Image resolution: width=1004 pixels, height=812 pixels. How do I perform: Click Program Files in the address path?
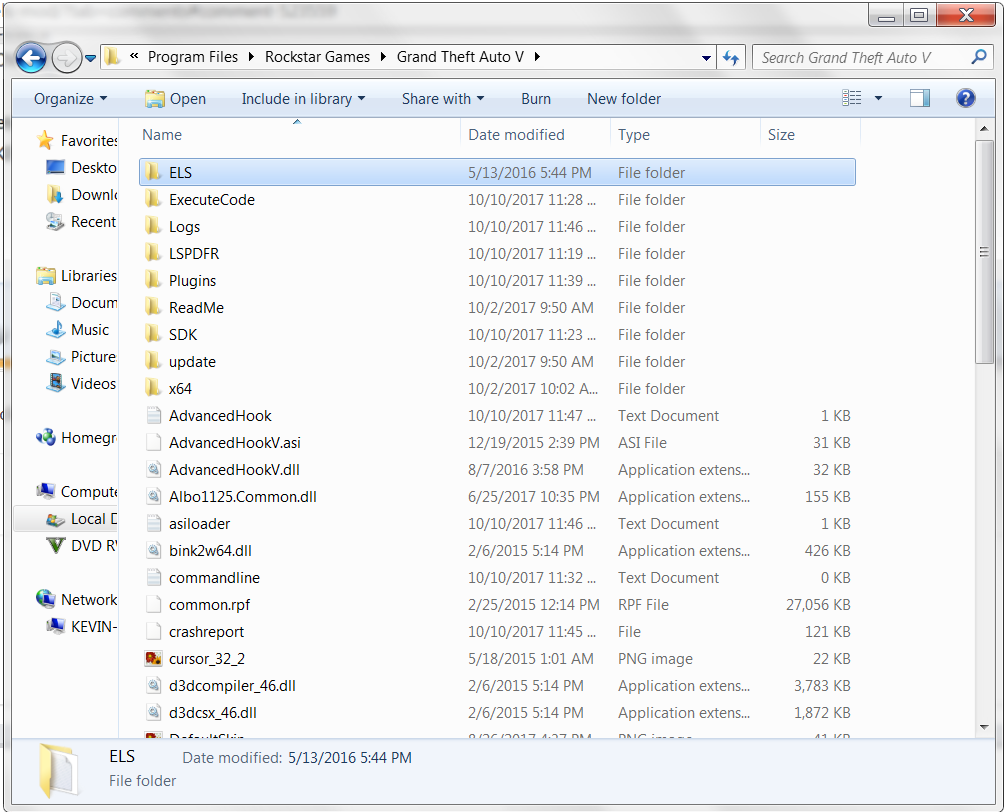click(193, 57)
